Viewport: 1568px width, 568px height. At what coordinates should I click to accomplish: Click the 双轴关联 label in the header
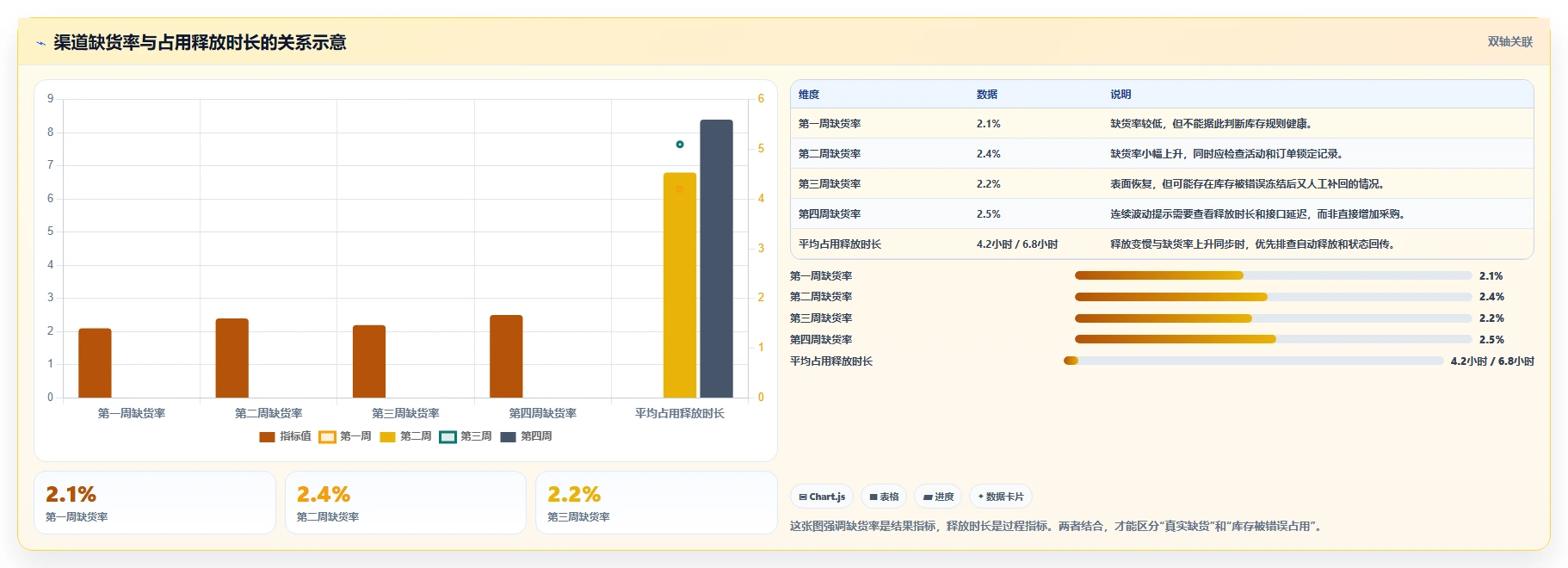click(x=1509, y=42)
